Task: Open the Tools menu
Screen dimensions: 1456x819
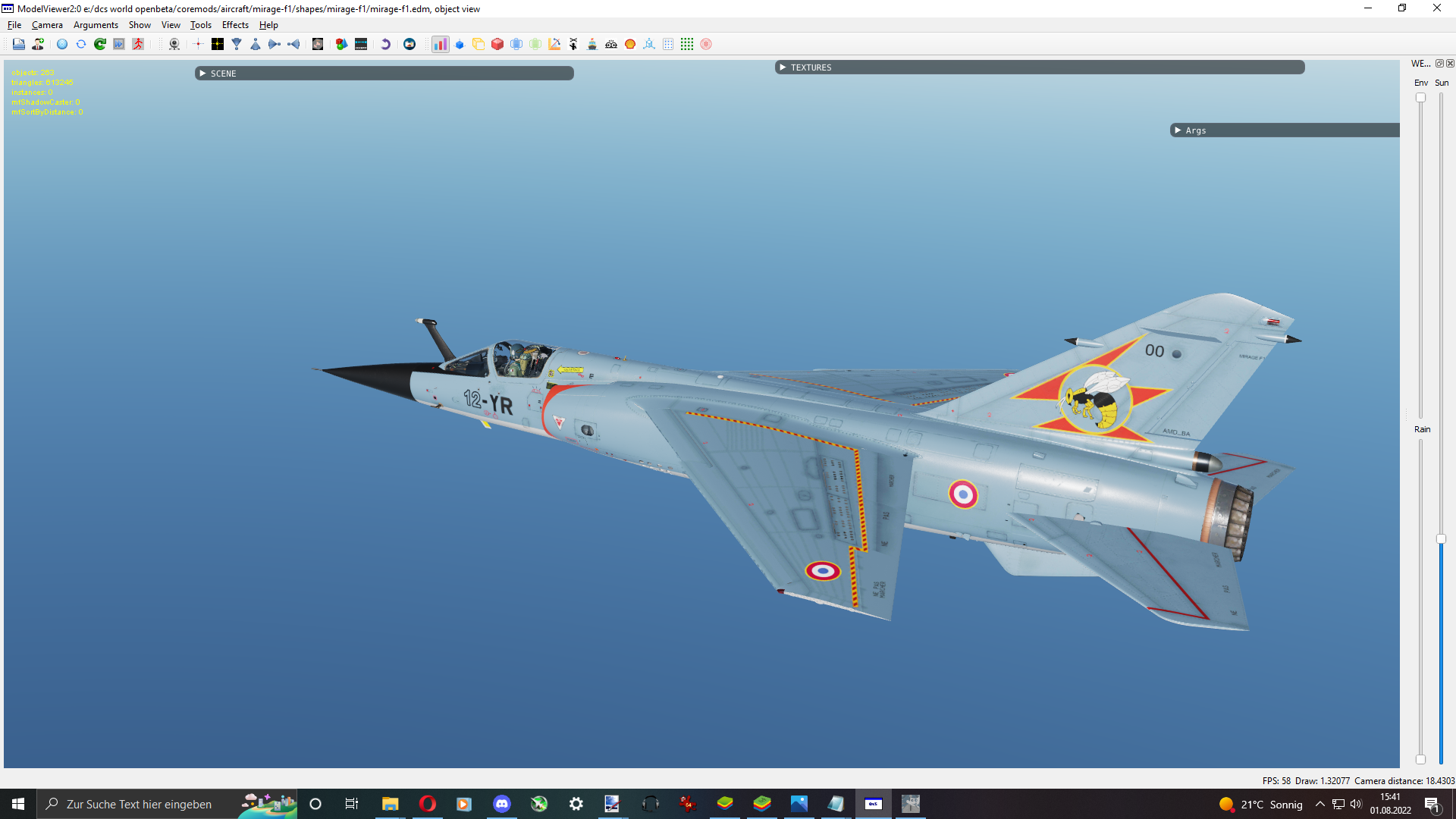Action: [x=201, y=25]
